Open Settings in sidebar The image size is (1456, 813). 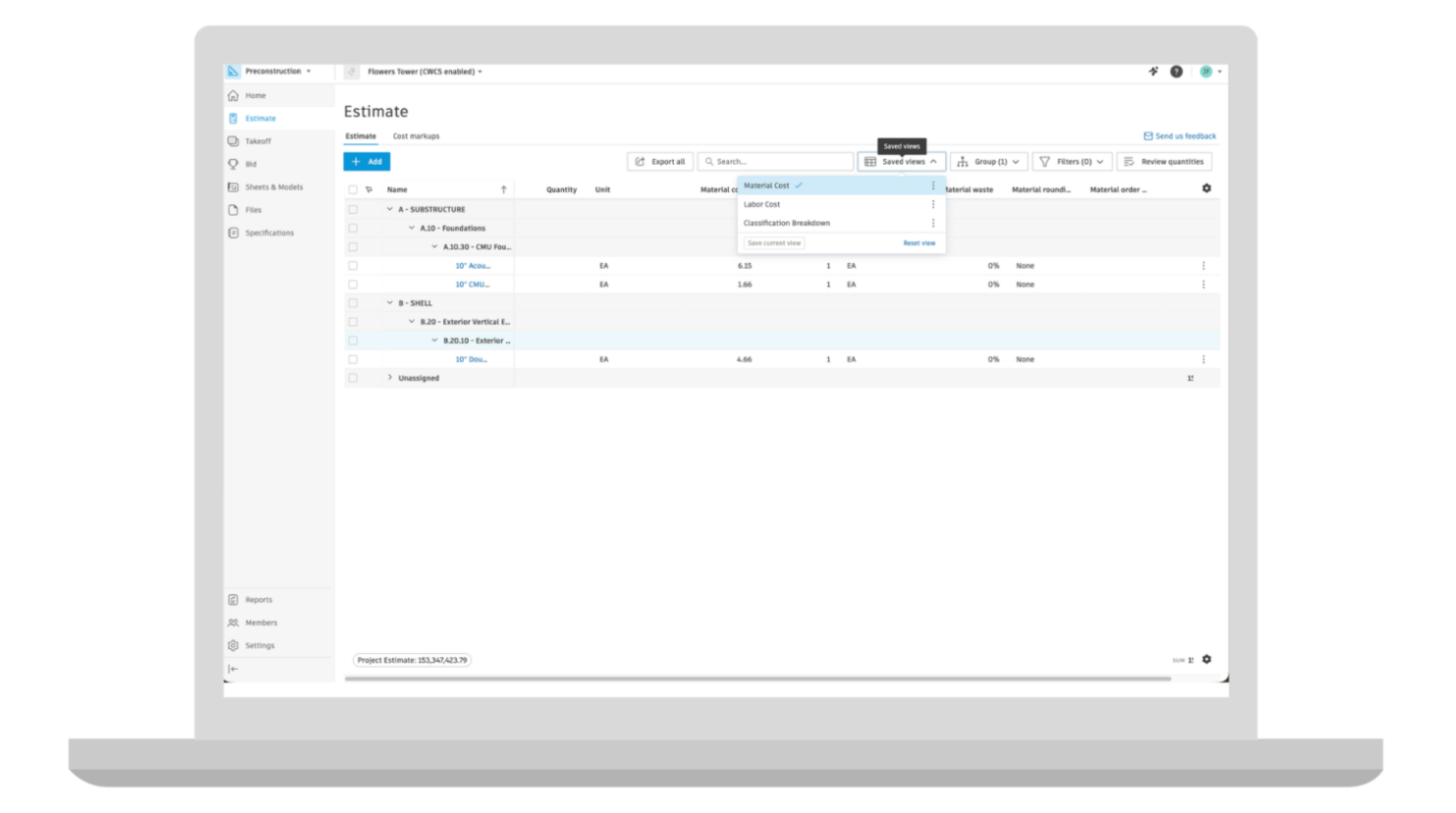pyautogui.click(x=259, y=645)
